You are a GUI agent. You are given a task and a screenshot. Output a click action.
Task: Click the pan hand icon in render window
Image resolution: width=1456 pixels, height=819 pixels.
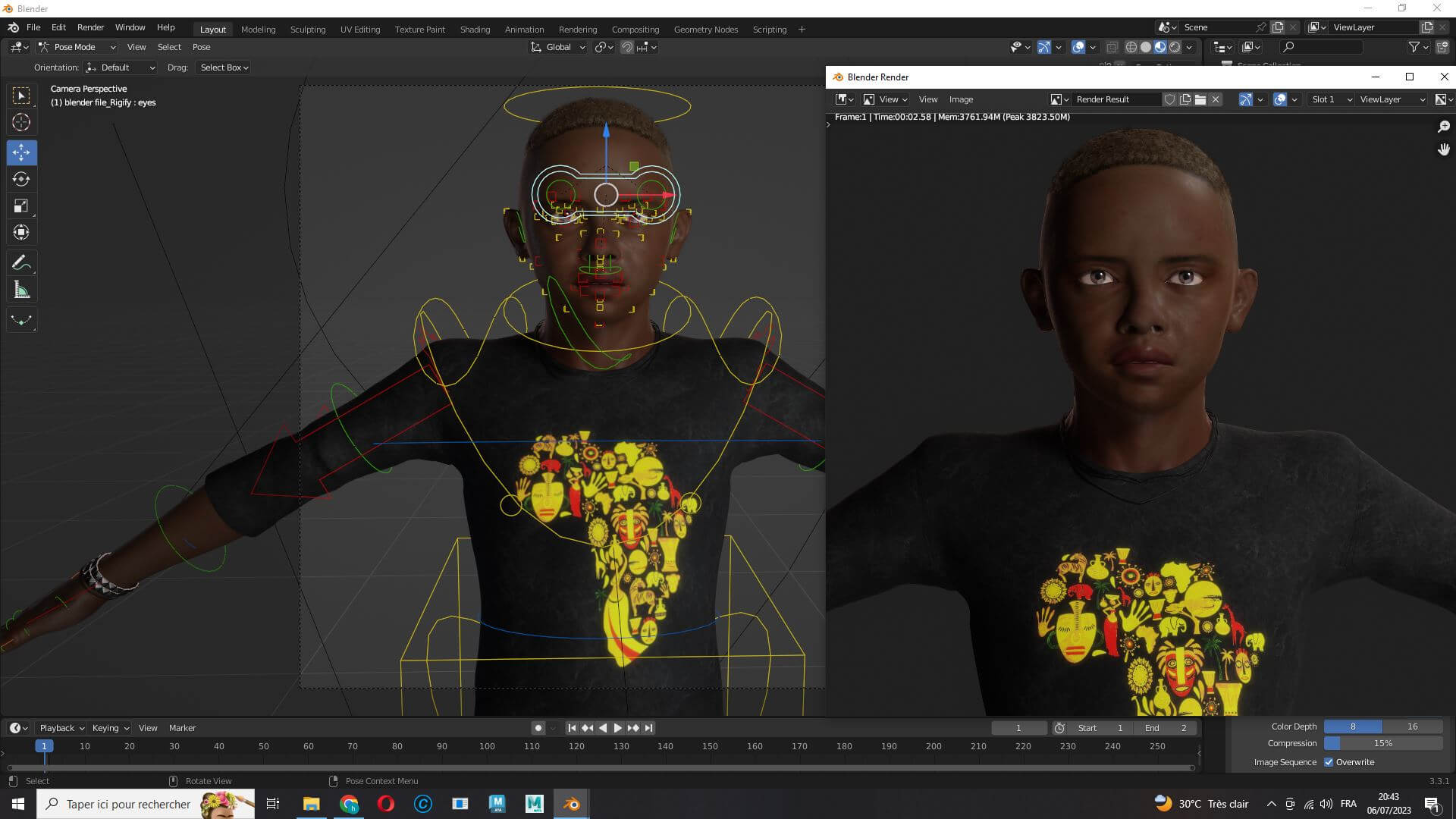pos(1443,149)
